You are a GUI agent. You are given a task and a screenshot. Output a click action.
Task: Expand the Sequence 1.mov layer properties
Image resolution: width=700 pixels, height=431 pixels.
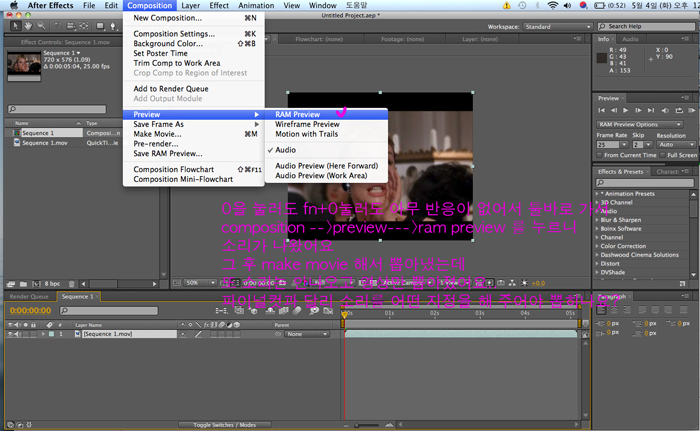(43, 334)
